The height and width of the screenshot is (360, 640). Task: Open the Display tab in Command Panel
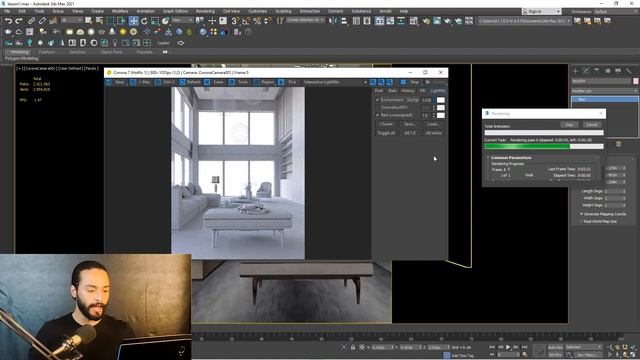pyautogui.click(x=618, y=71)
